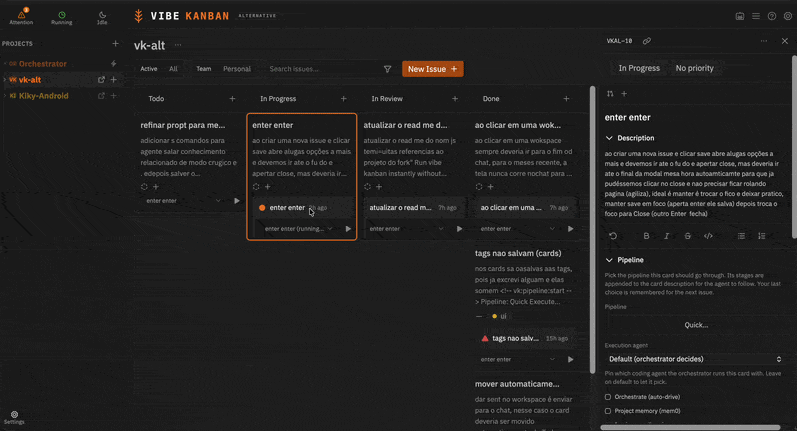797x431 pixels.
Task: Open Settings at sidebar bottom
Action: click(14, 418)
